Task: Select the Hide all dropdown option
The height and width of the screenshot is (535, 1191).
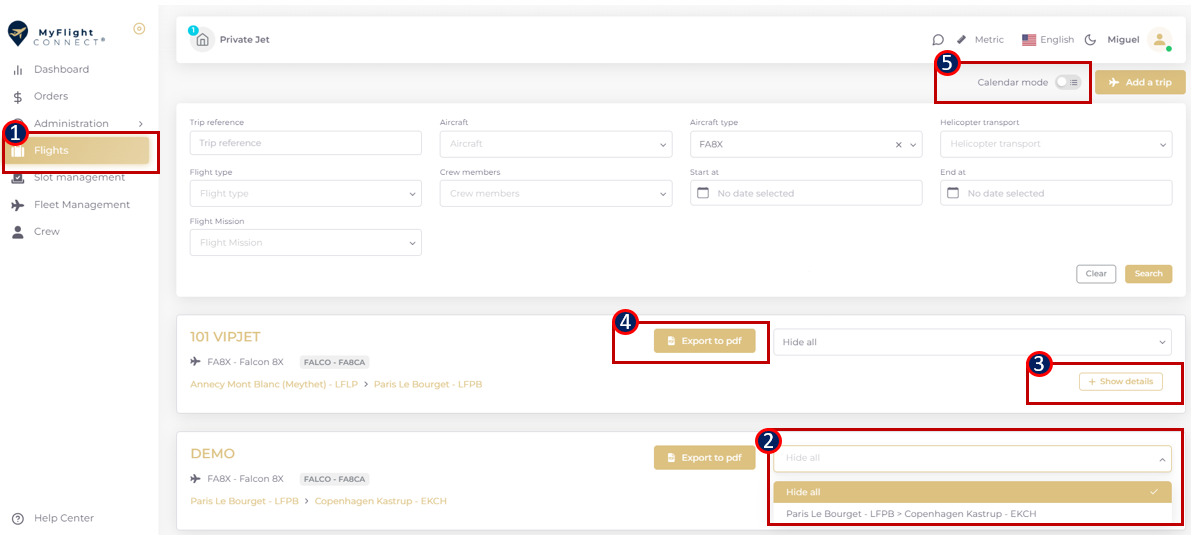Action: tap(971, 492)
